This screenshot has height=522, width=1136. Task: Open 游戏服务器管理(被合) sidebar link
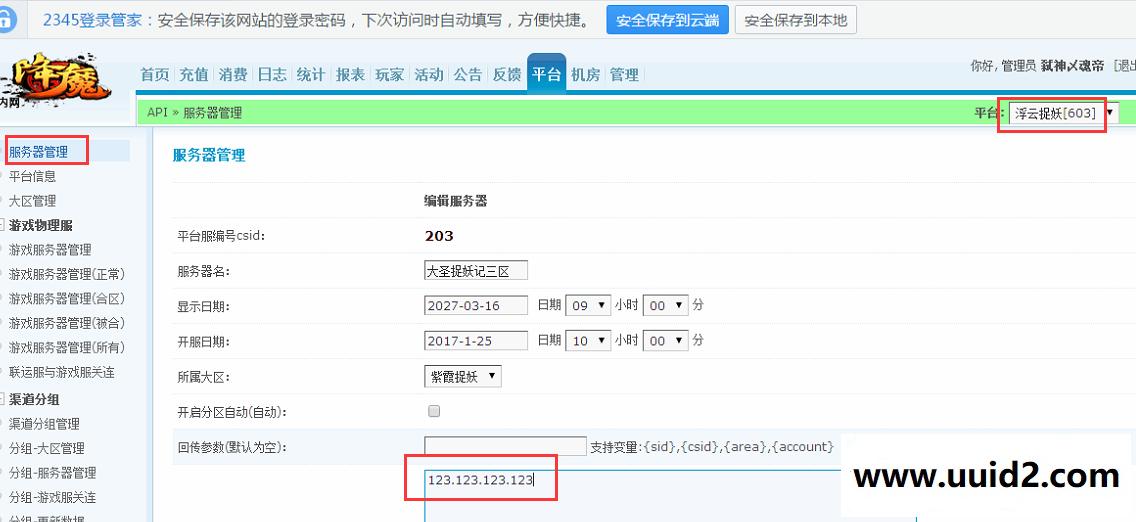tap(67, 323)
